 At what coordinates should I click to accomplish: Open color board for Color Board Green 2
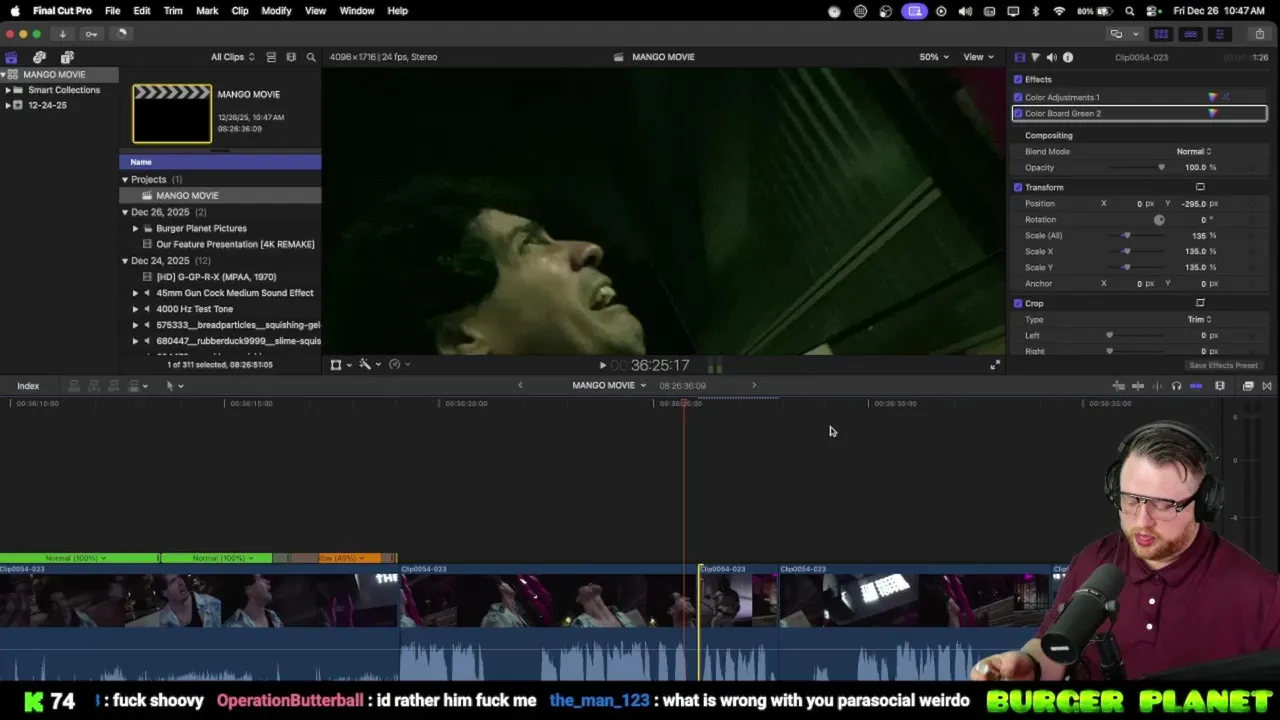(x=1213, y=113)
